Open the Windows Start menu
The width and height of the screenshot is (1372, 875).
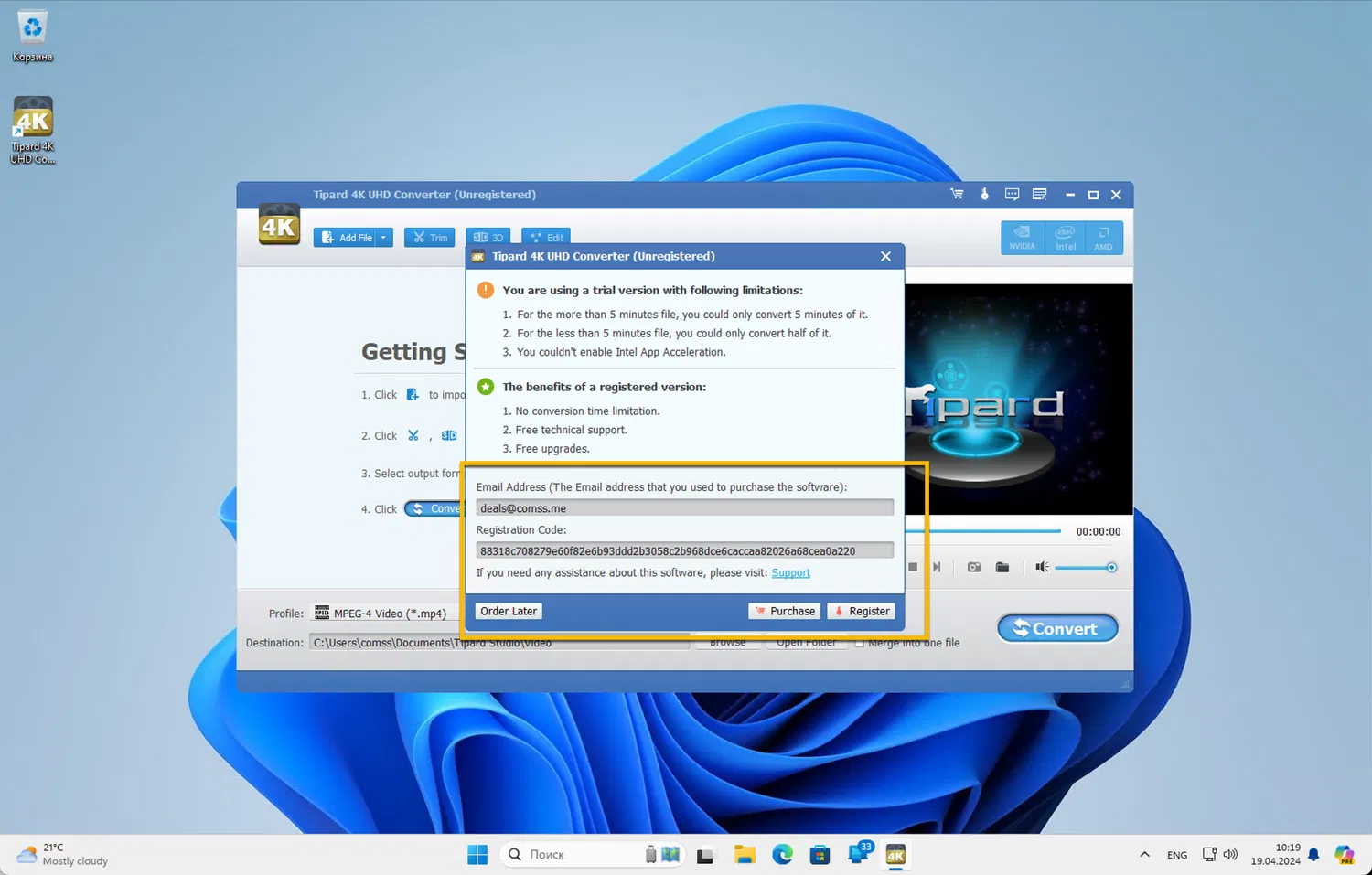[x=477, y=854]
